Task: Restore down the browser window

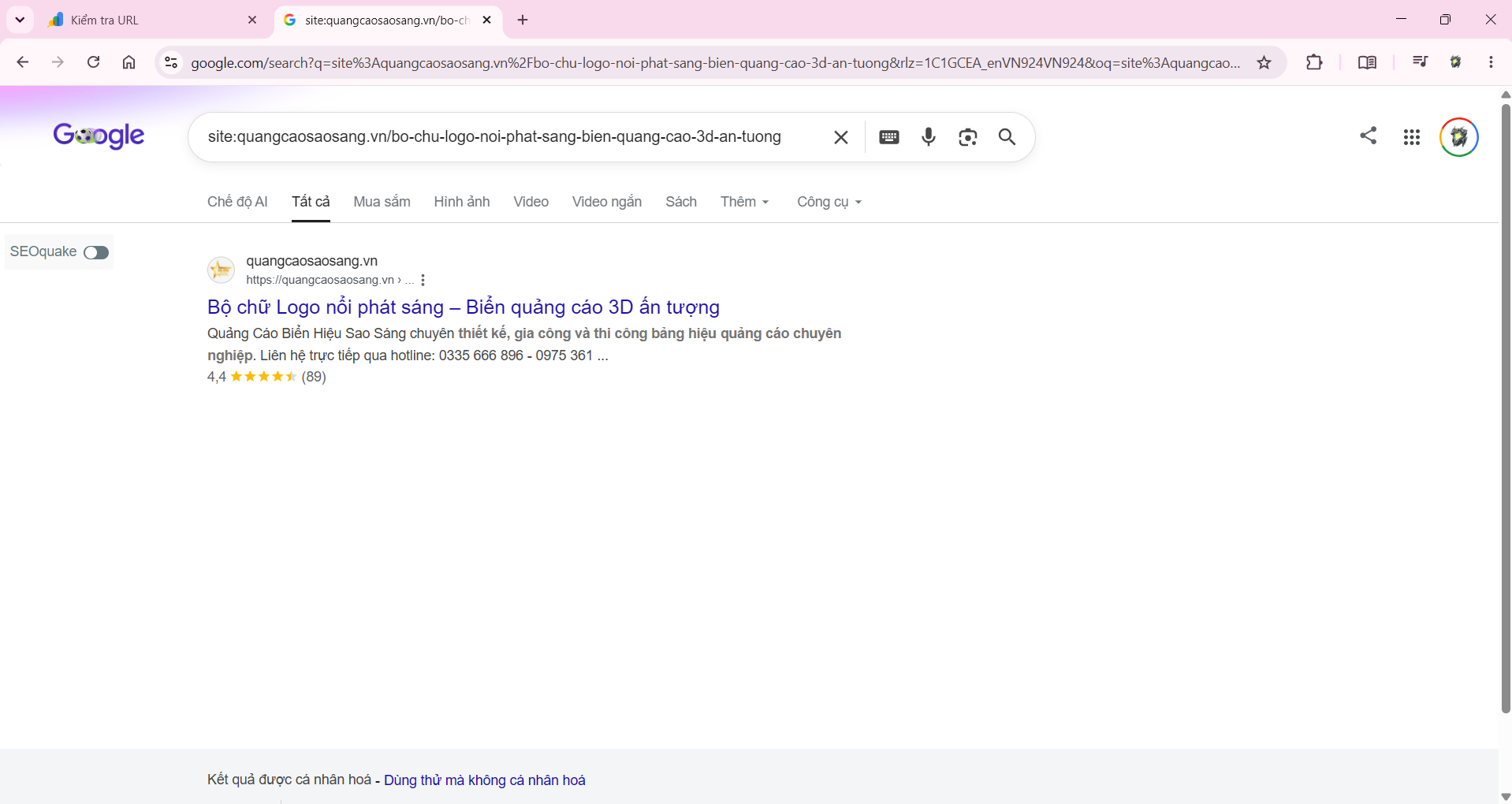Action: click(1445, 20)
